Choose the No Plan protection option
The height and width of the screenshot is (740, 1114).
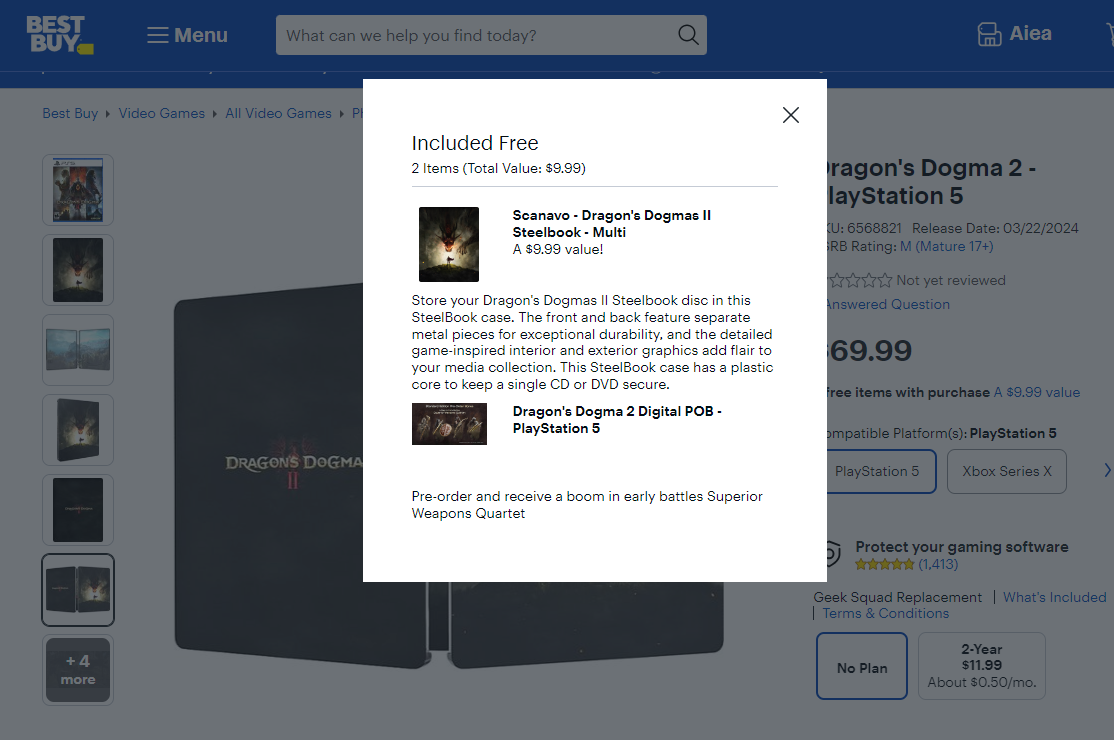pos(861,667)
